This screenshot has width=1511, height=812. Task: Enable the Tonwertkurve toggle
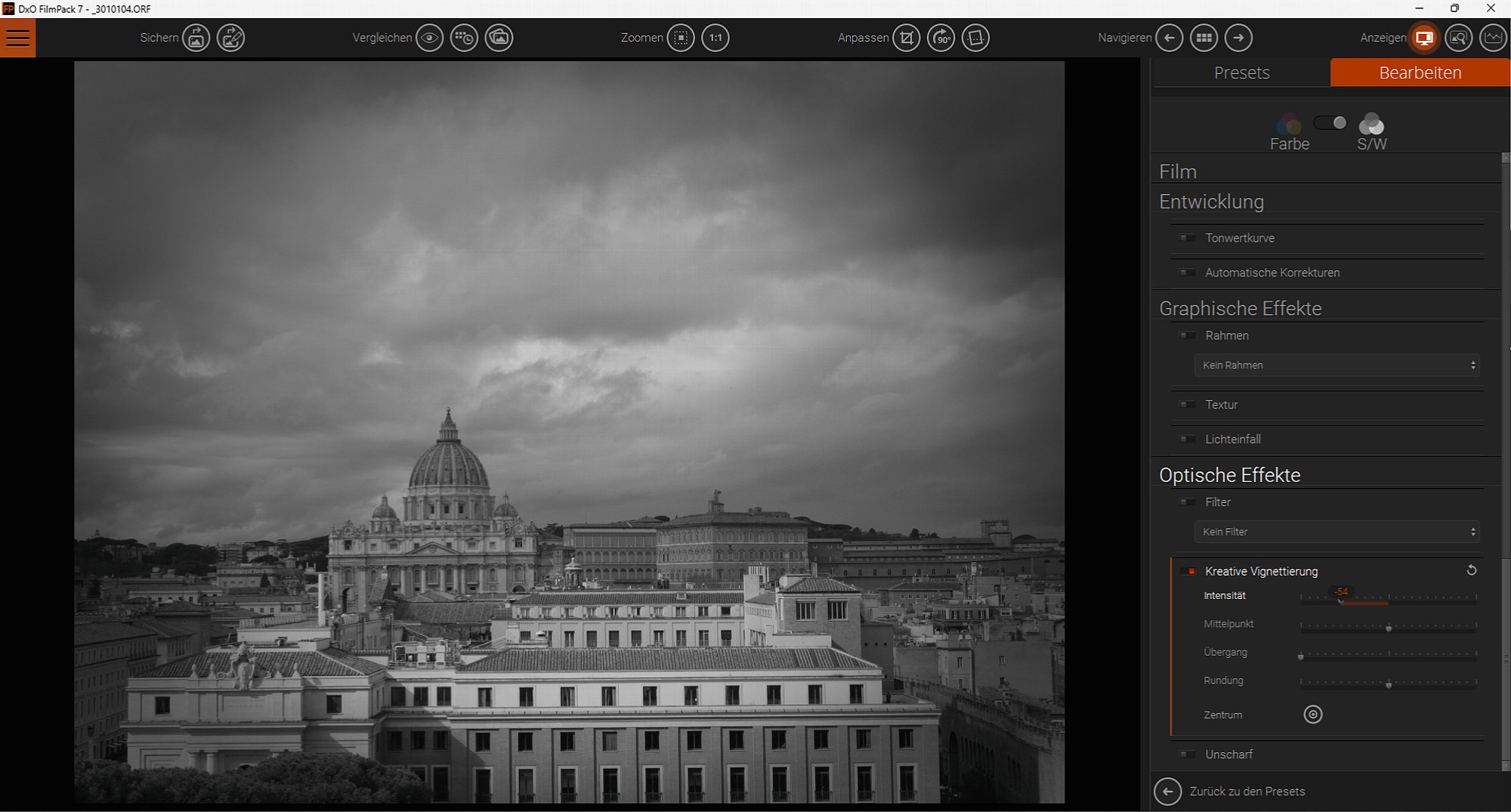1188,238
